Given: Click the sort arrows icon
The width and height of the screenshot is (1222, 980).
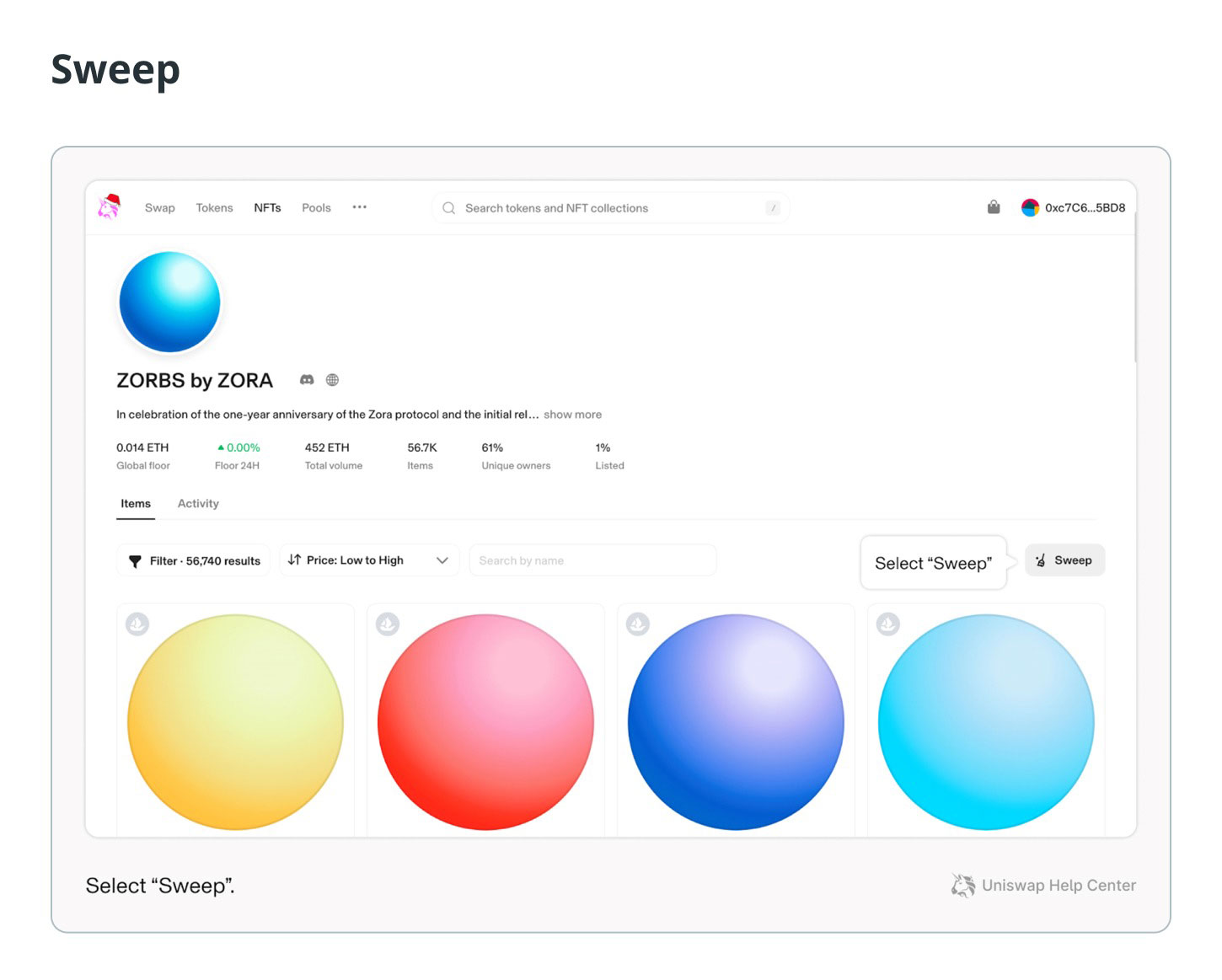Looking at the screenshot, I should point(294,560).
